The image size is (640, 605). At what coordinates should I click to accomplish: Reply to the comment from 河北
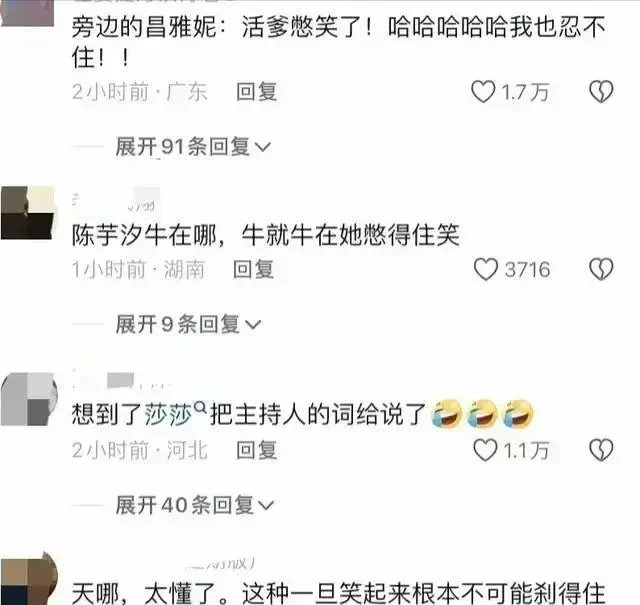(x=257, y=450)
